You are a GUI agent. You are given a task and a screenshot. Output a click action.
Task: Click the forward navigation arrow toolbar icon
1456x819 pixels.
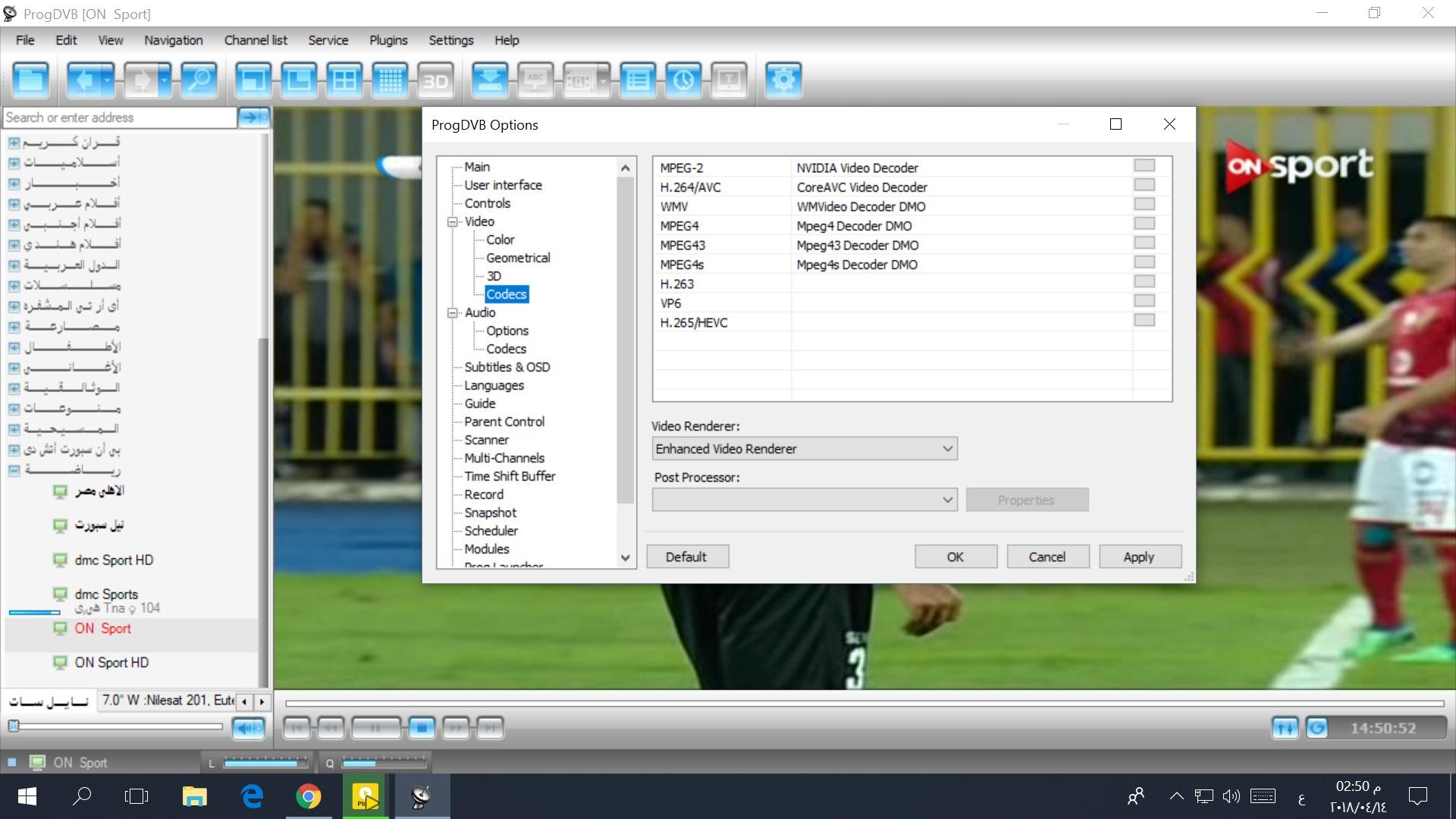[142, 80]
